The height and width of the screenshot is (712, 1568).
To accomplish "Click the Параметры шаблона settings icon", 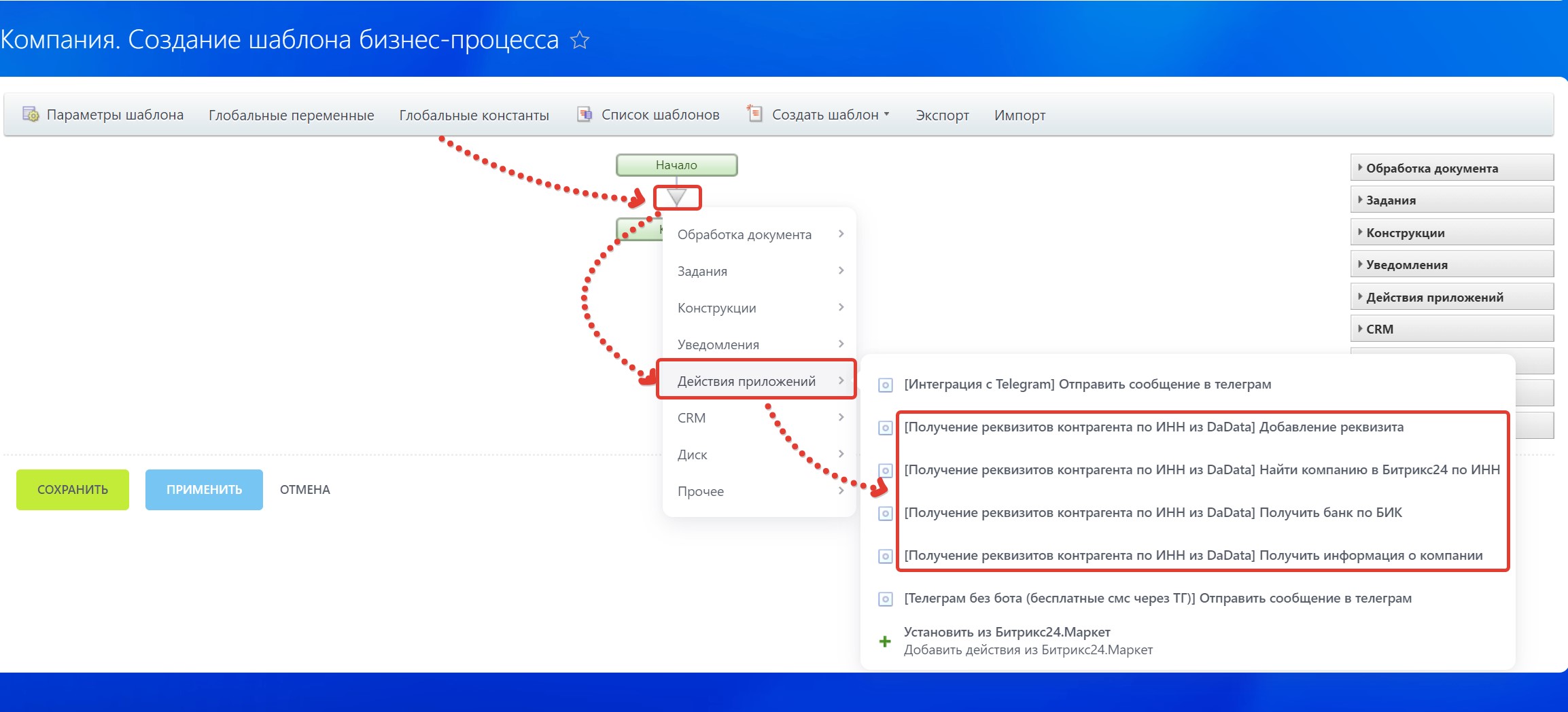I will [31, 114].
